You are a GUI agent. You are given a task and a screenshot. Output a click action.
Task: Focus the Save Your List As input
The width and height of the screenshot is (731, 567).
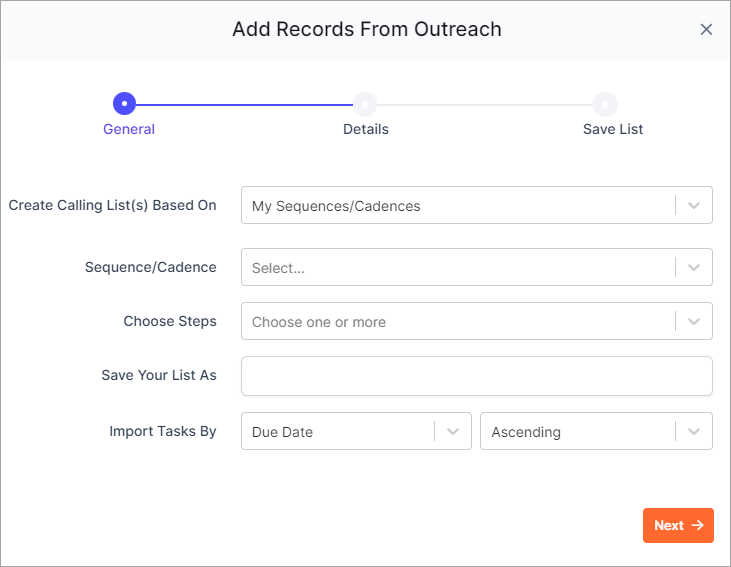476,376
